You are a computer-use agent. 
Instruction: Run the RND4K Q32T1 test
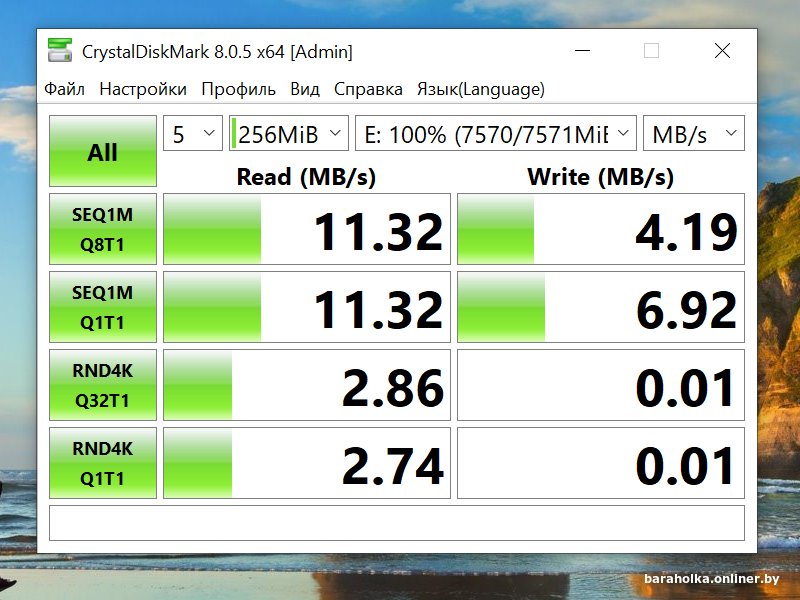(103, 385)
